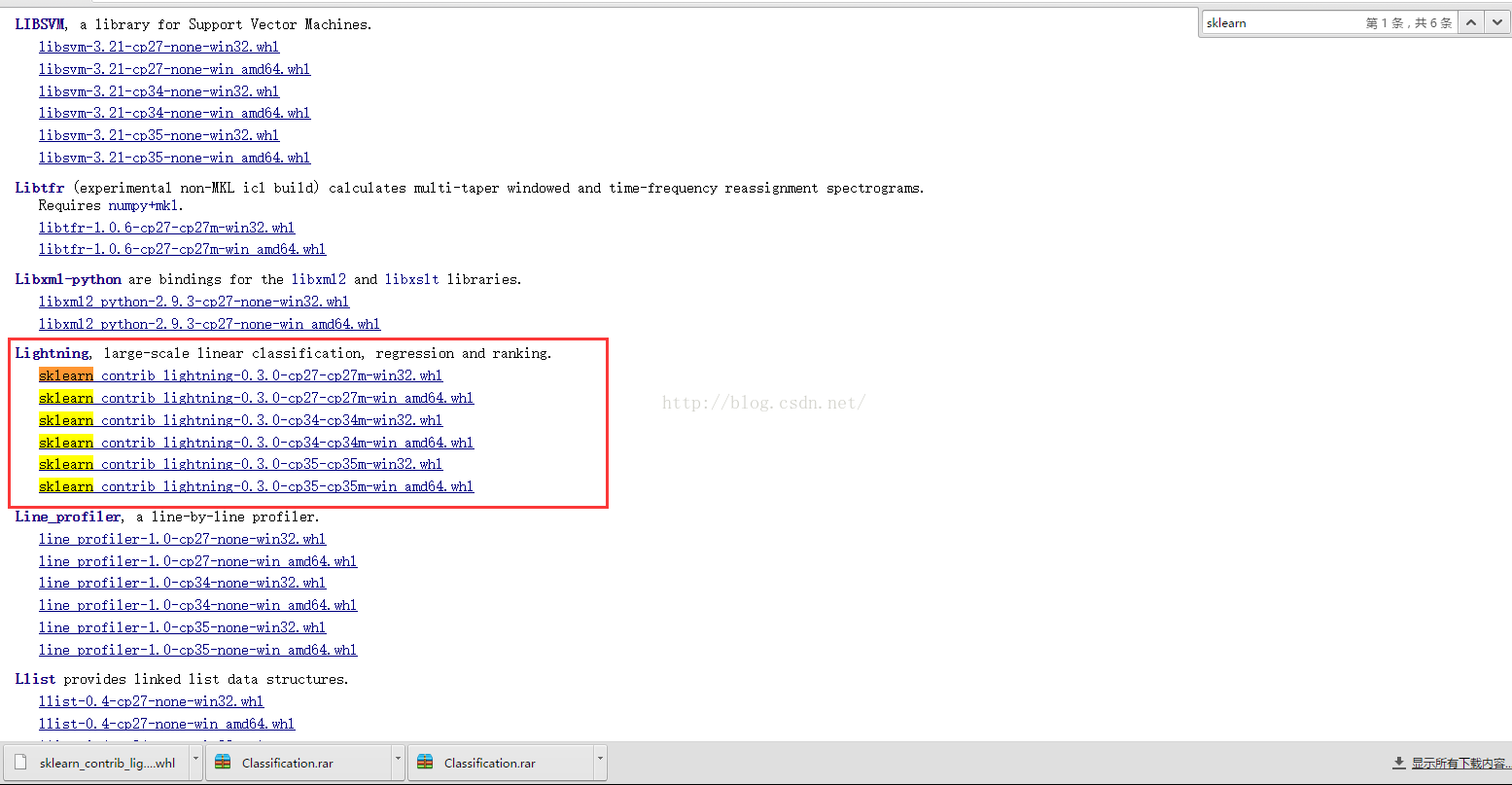Open options arrow for the rightmost Classification.rar download
Screen dimensions: 1512x785
(600, 762)
